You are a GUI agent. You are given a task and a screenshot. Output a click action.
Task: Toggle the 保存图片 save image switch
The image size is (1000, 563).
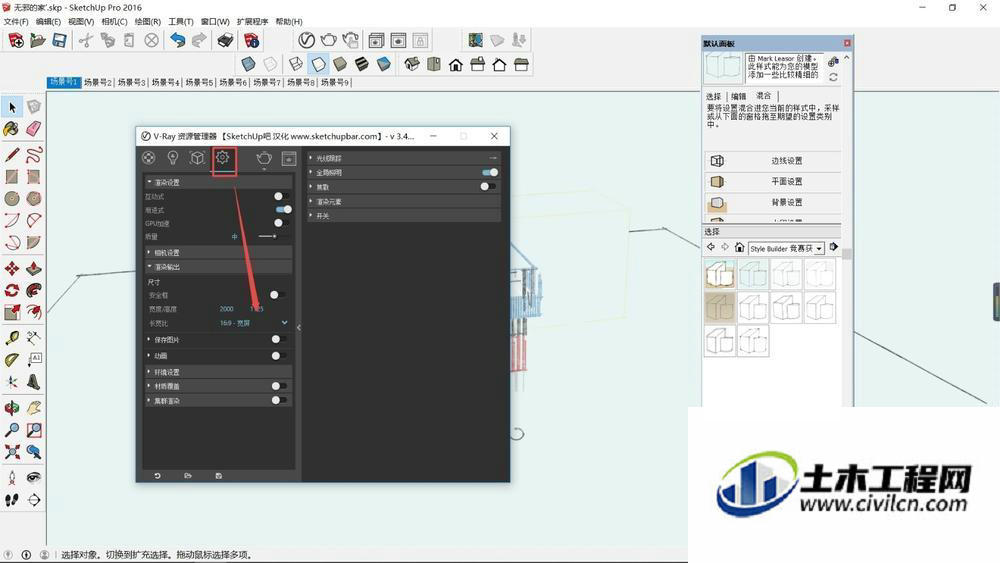[279, 339]
